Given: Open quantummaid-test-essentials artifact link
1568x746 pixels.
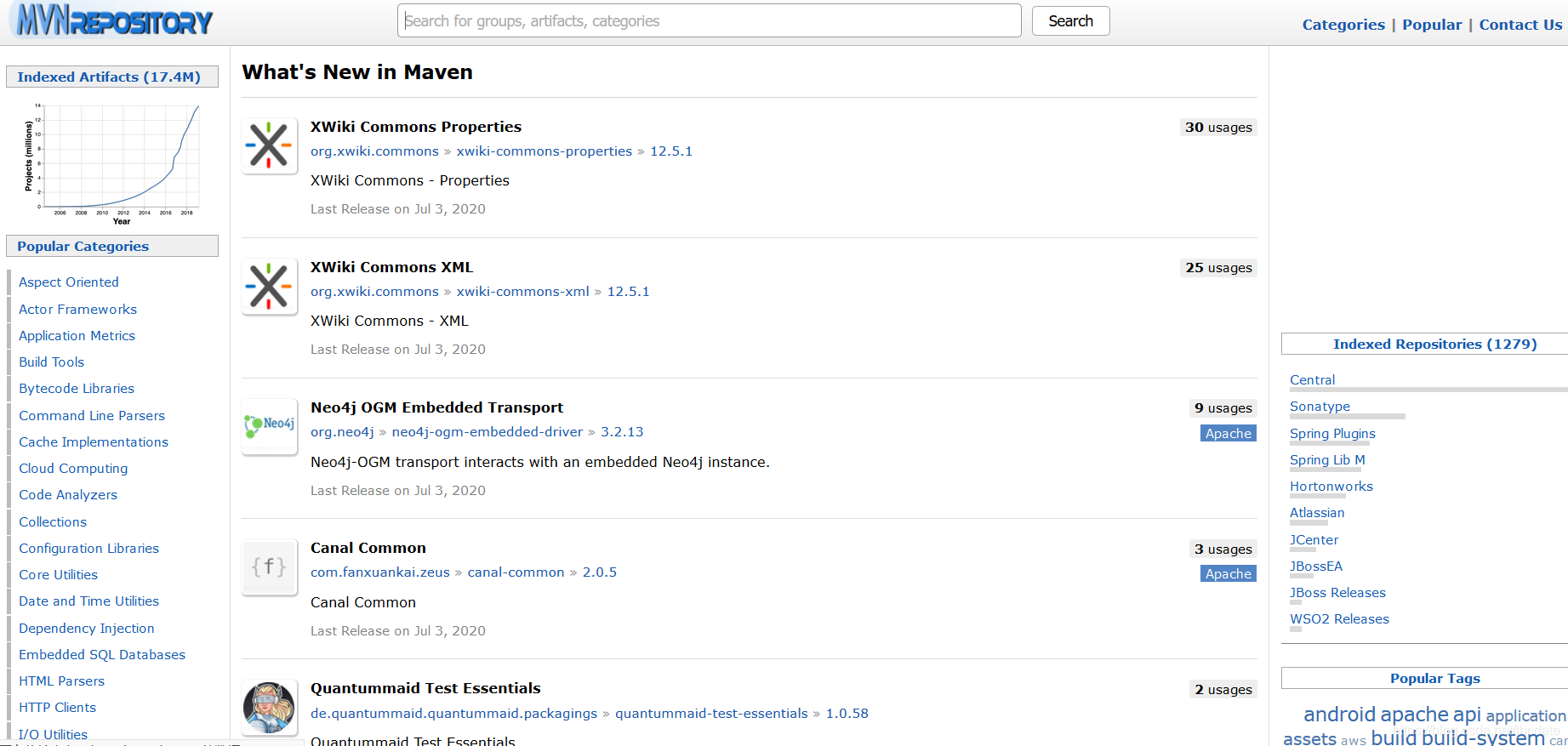Looking at the screenshot, I should point(711,713).
